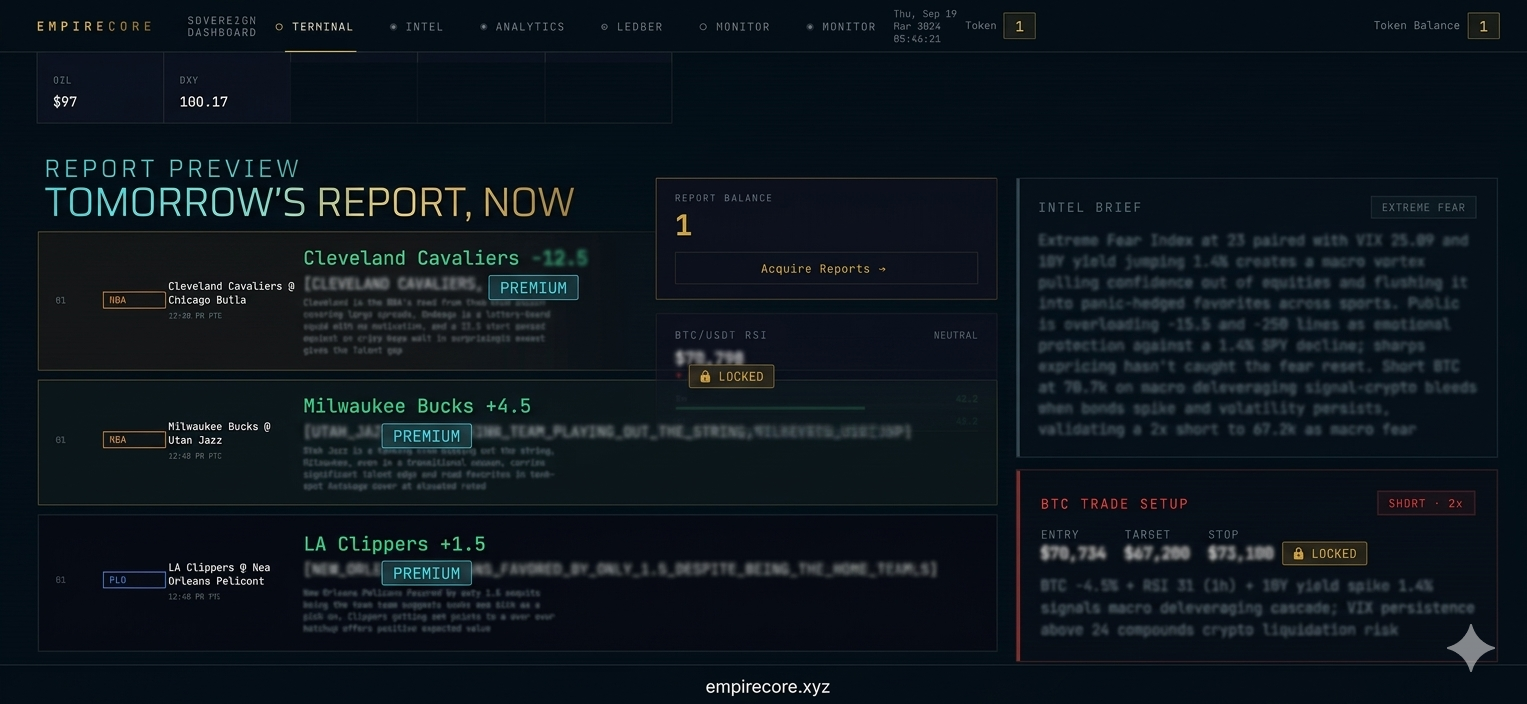Click the EXTREME FEAR badge

click(x=1423, y=208)
